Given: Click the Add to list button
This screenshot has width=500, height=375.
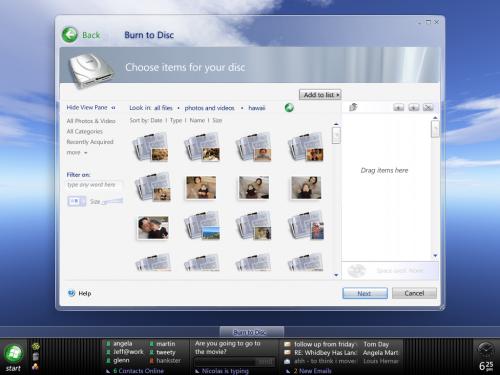Looking at the screenshot, I should coord(320,95).
